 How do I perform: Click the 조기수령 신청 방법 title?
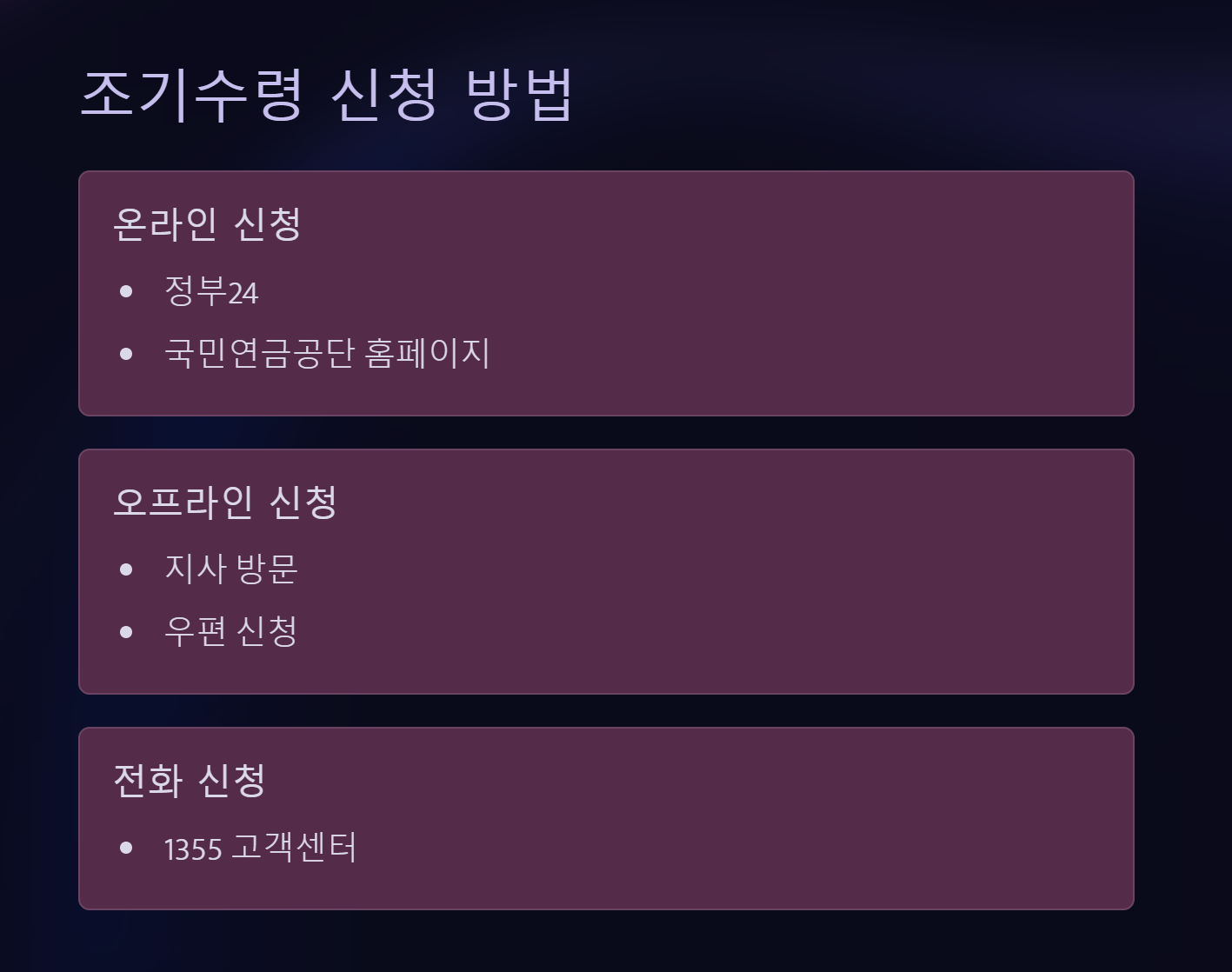(x=327, y=95)
